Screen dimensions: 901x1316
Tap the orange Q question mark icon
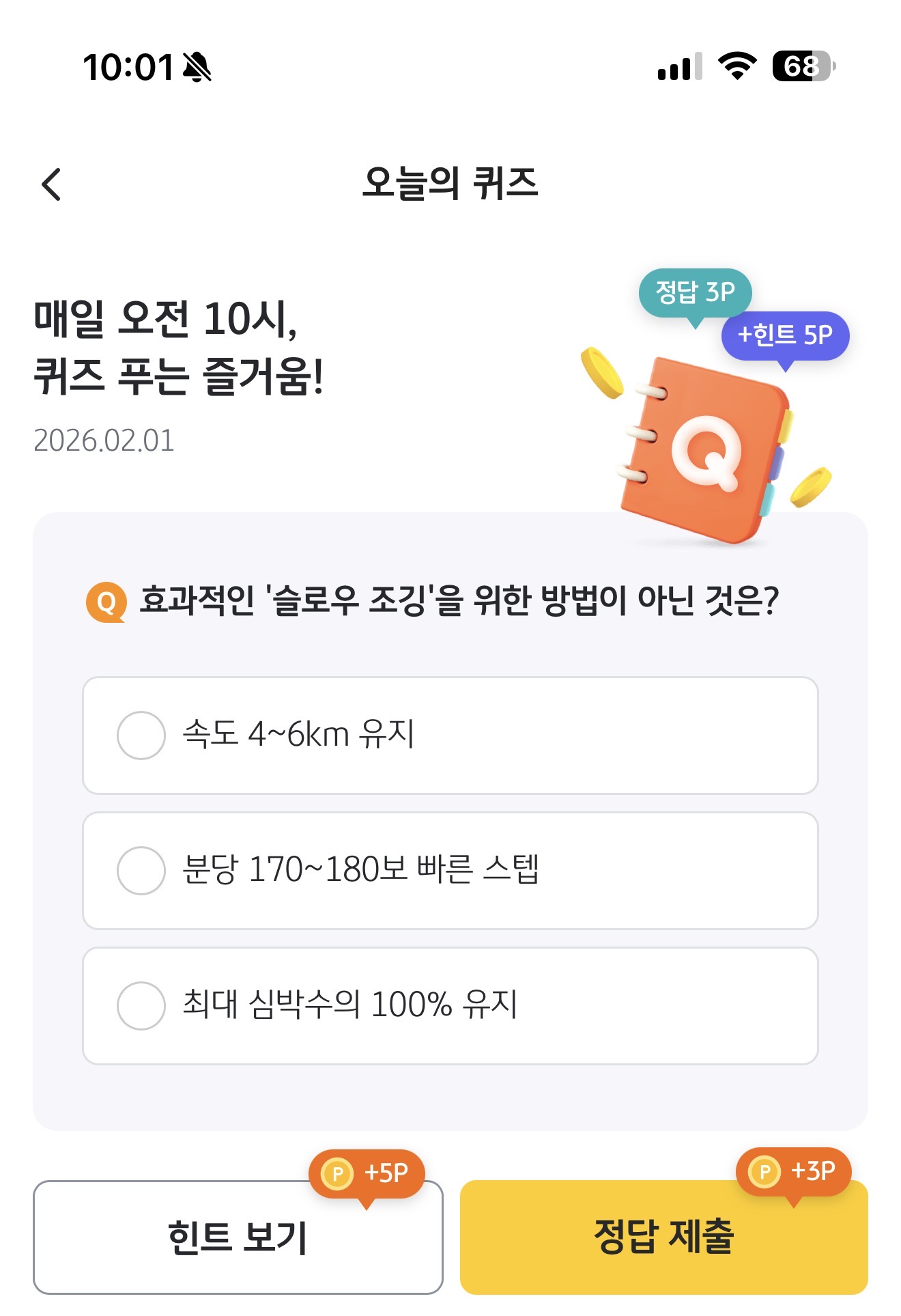(x=106, y=602)
